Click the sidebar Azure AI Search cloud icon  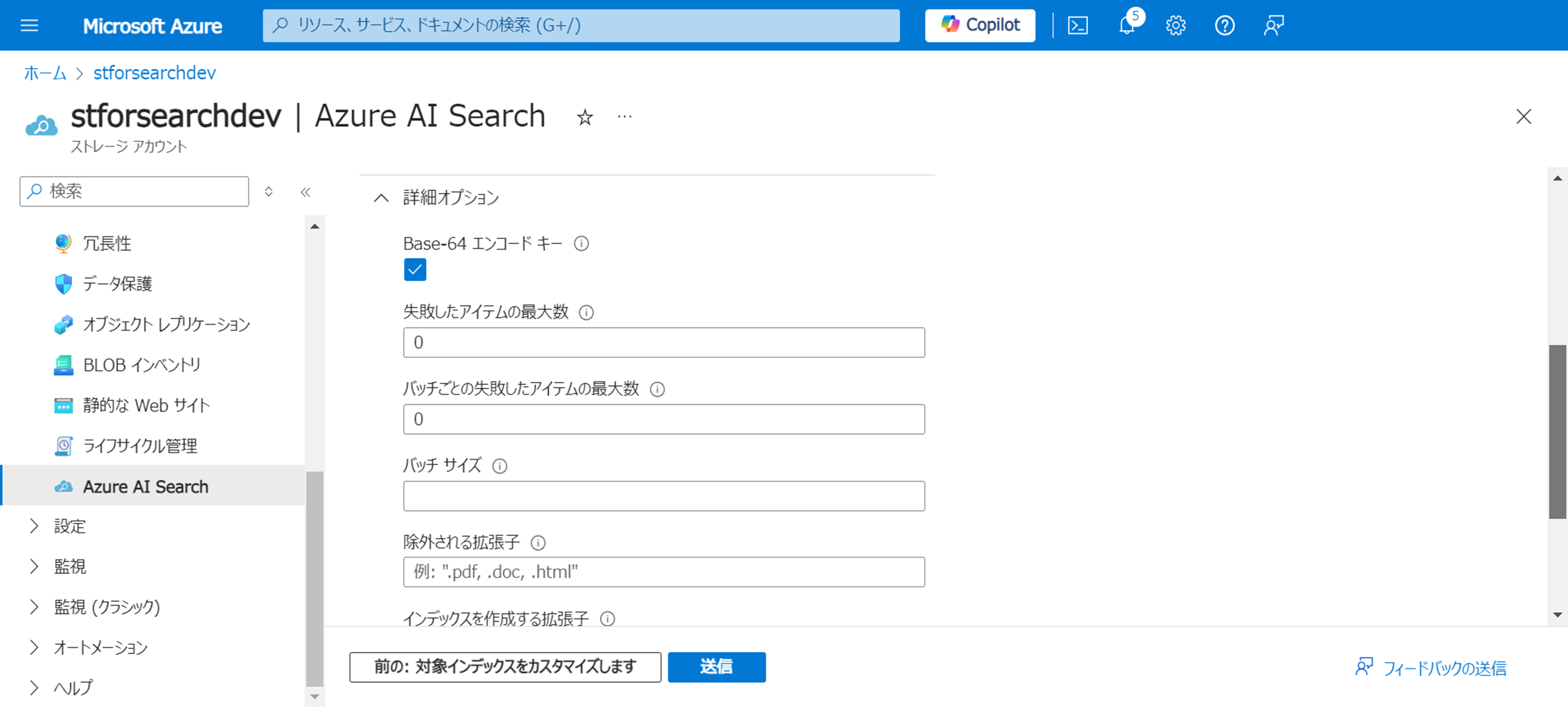coord(64,487)
